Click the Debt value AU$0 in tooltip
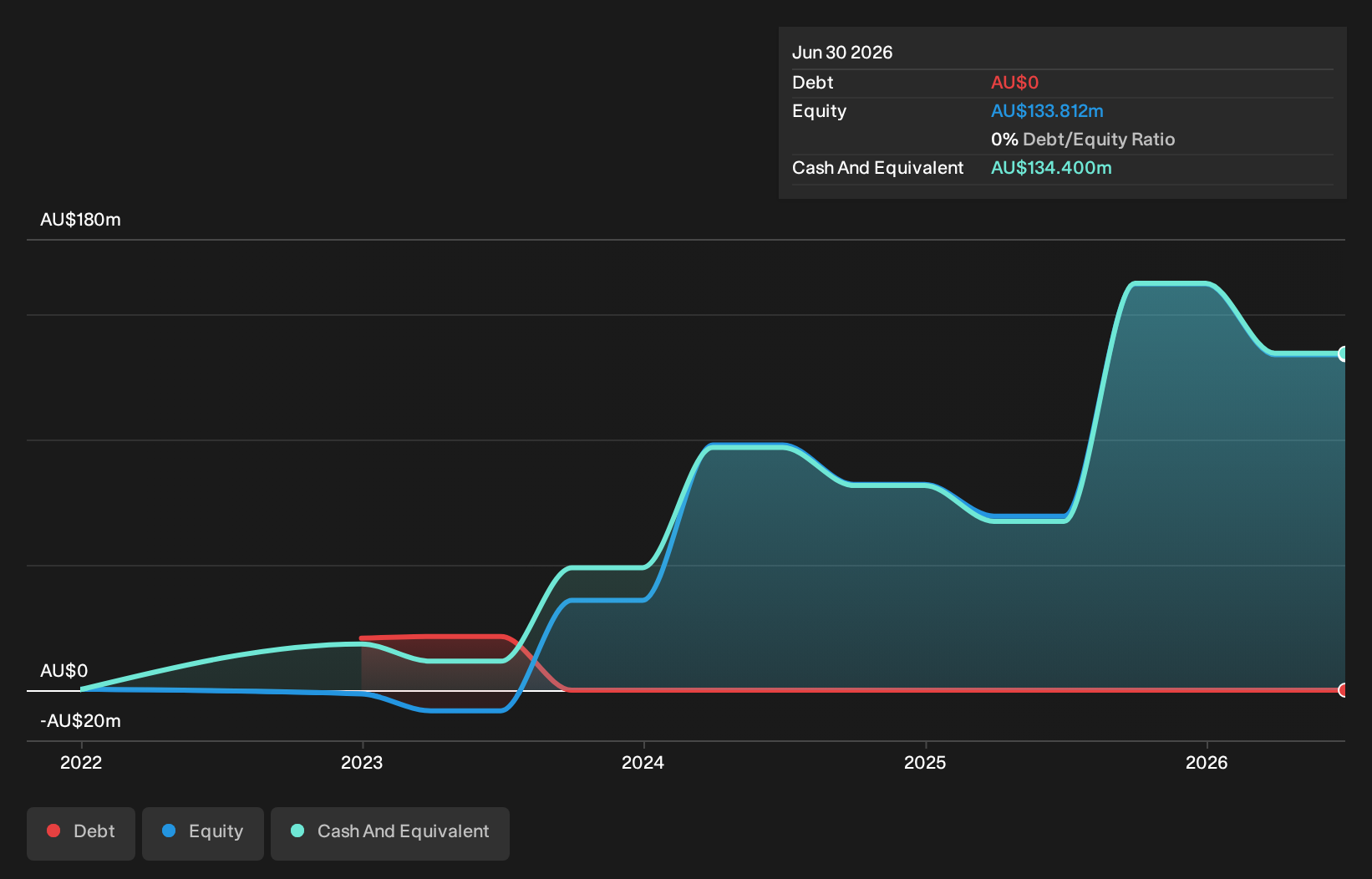 (x=1014, y=83)
